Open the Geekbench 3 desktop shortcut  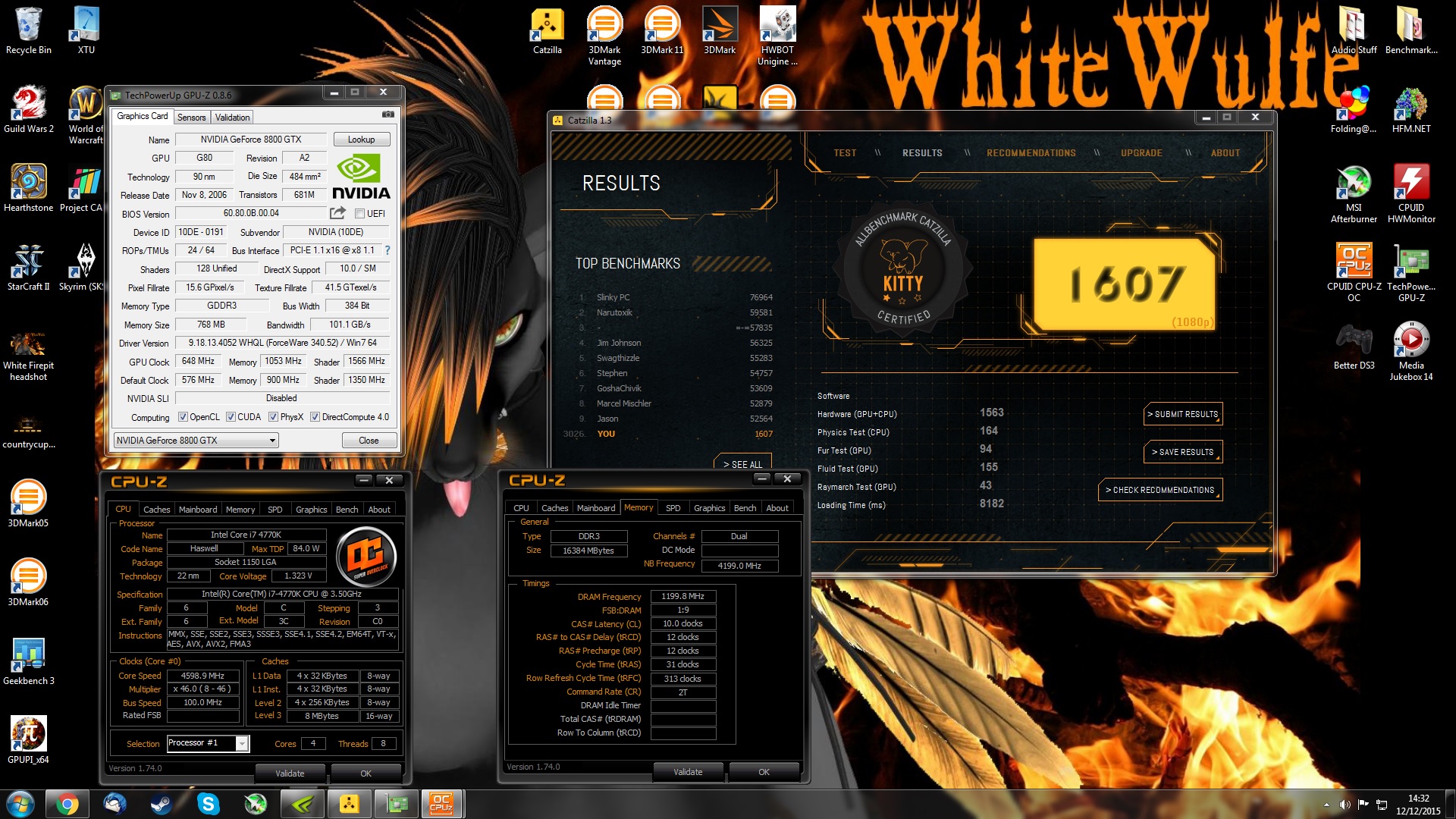[28, 662]
